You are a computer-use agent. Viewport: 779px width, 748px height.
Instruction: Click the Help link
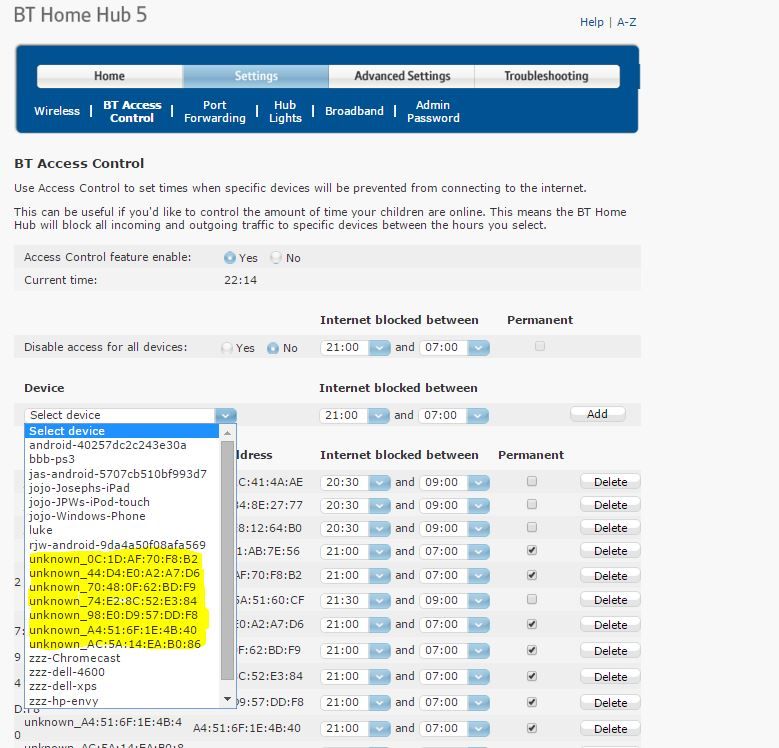[x=592, y=22]
